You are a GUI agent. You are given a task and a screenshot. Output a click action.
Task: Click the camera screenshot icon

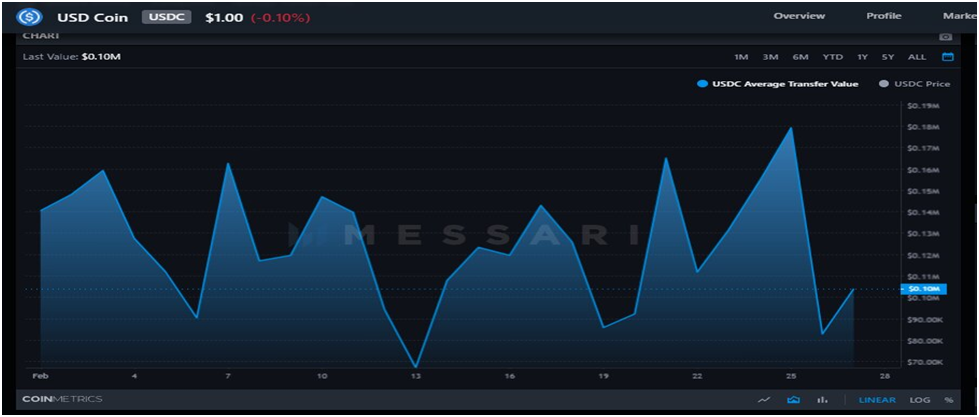[x=945, y=37]
